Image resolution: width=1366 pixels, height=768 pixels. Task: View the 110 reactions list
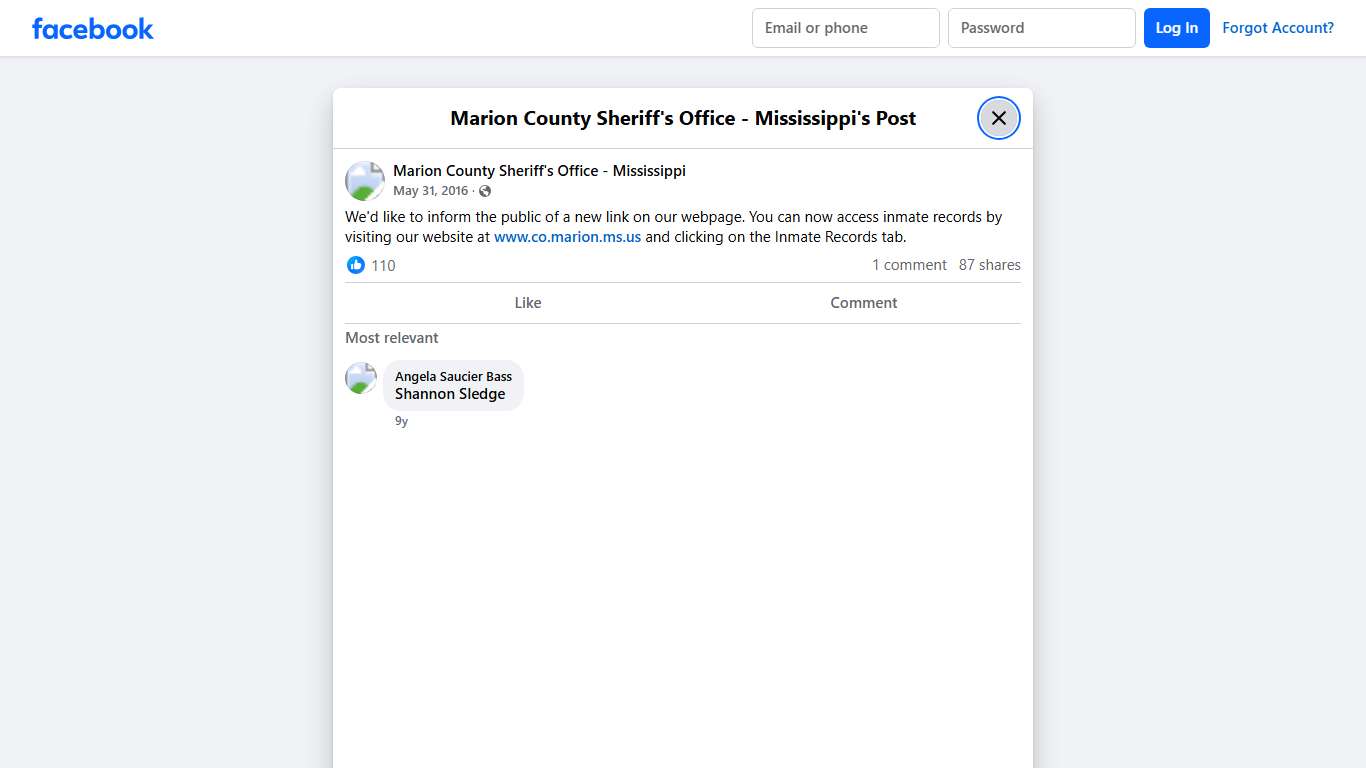pyautogui.click(x=383, y=265)
